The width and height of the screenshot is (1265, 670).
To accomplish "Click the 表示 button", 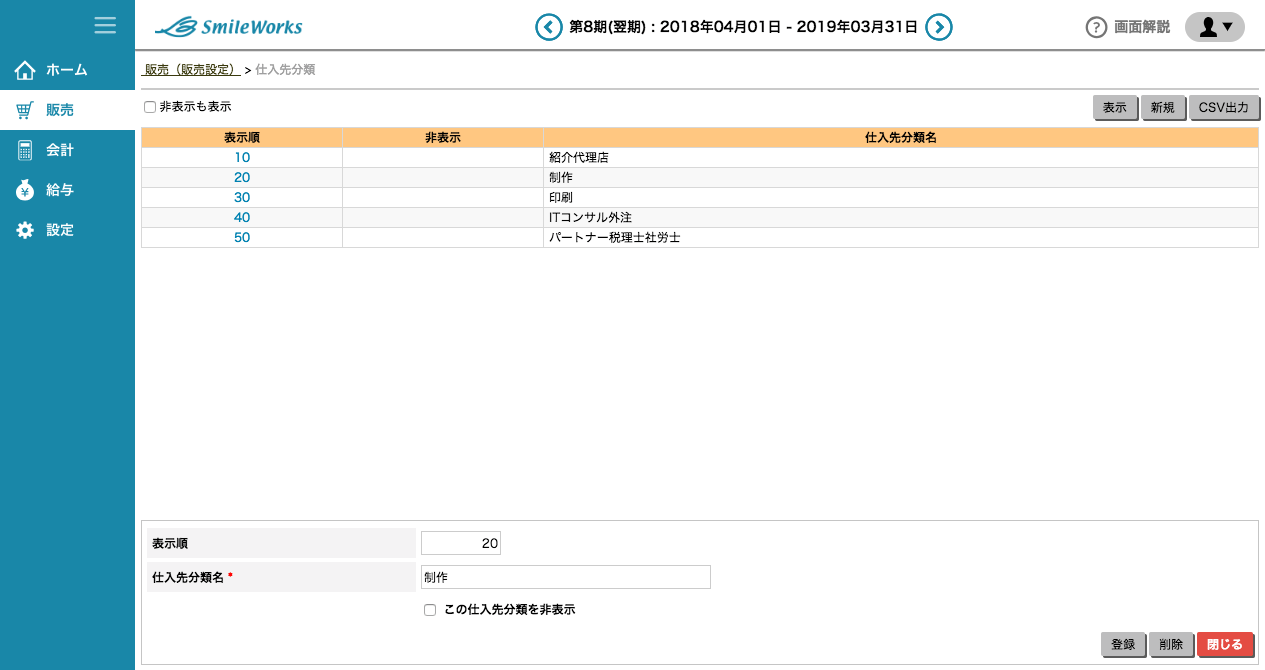I will point(1115,108).
